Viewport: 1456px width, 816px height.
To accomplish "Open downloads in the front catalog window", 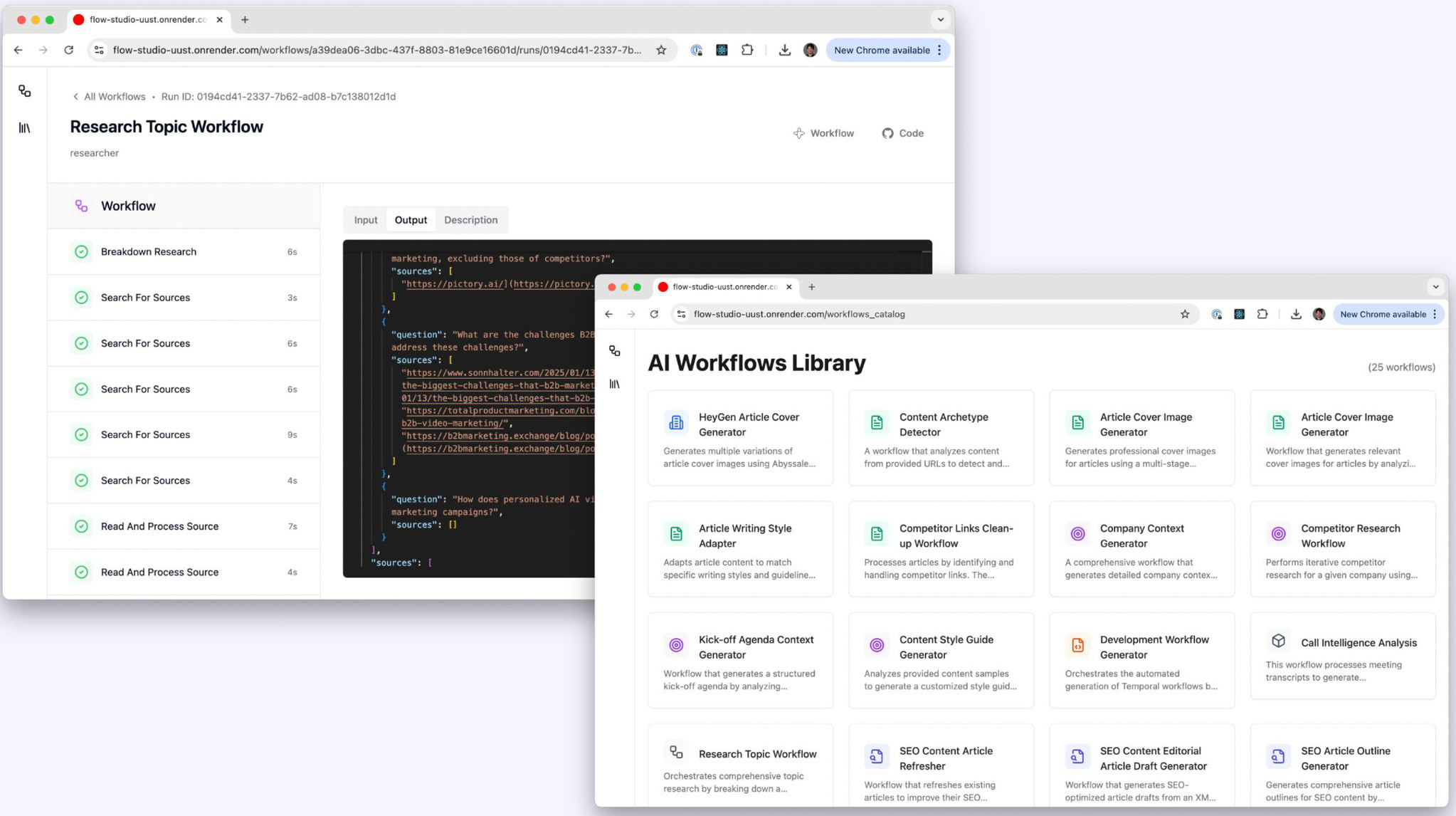I will [1296, 314].
